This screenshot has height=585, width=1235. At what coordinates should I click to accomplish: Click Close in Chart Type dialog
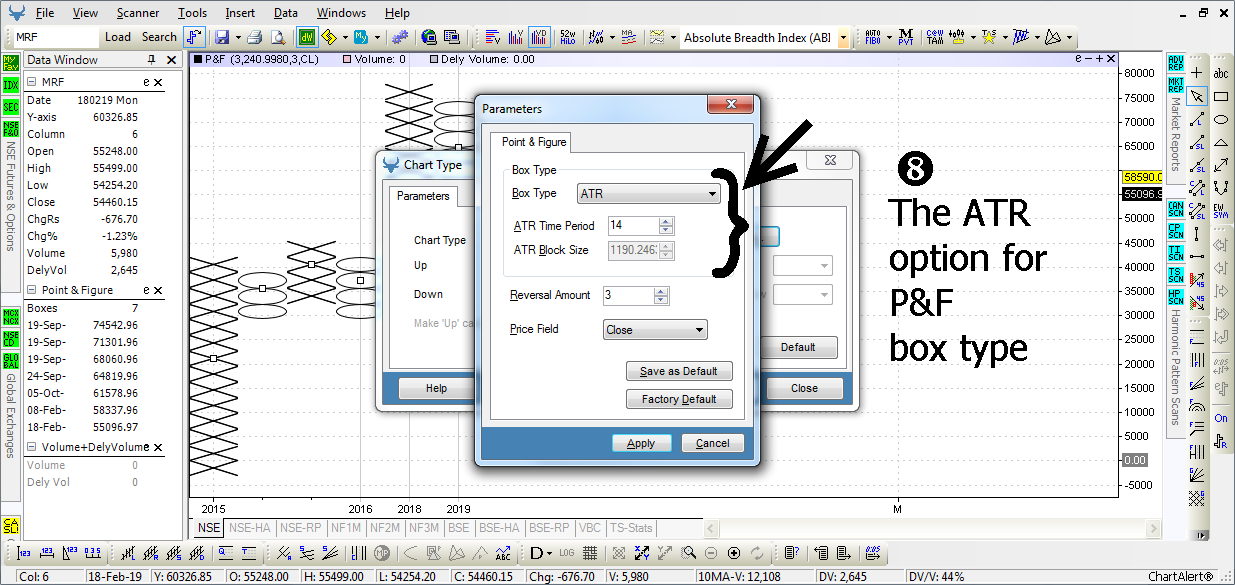pyautogui.click(x=804, y=388)
